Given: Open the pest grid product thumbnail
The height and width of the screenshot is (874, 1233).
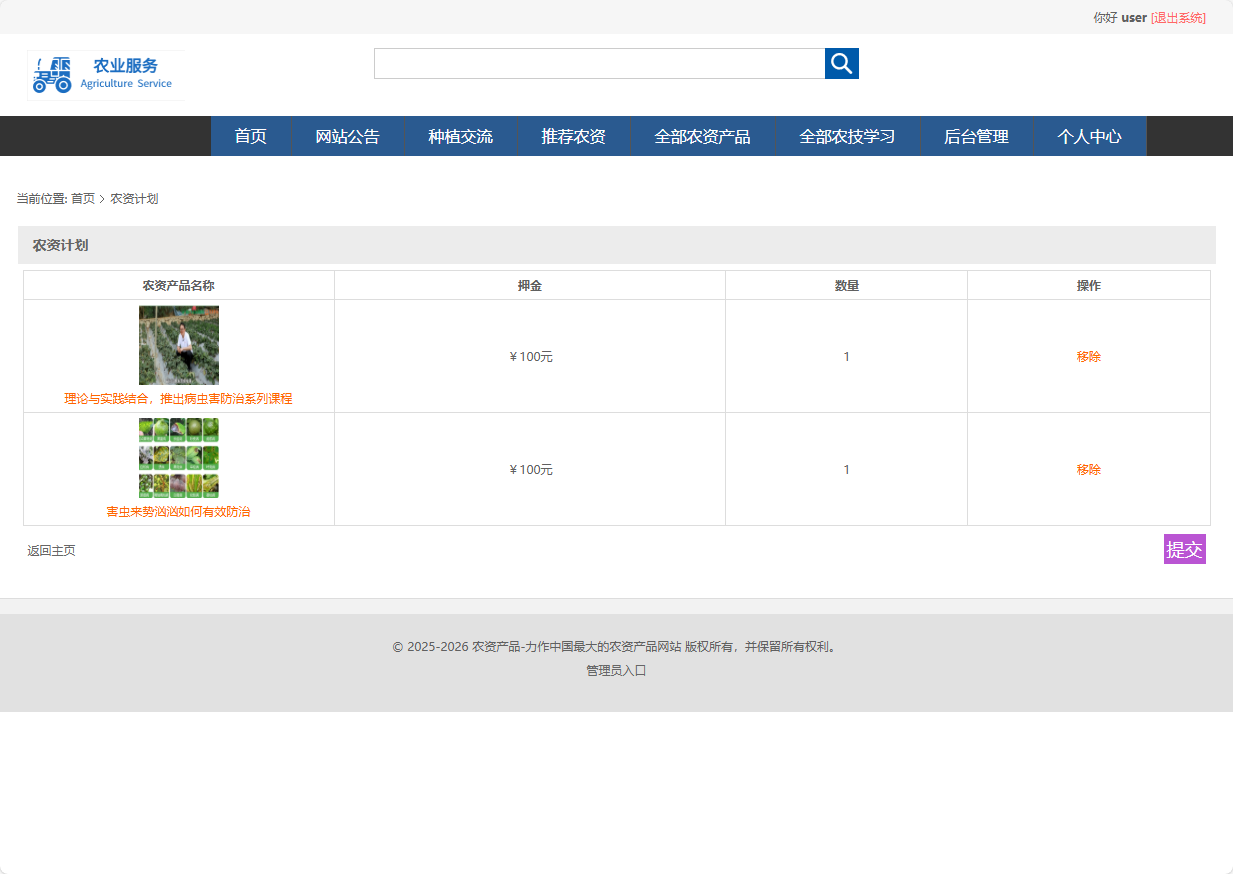Looking at the screenshot, I should click(179, 458).
